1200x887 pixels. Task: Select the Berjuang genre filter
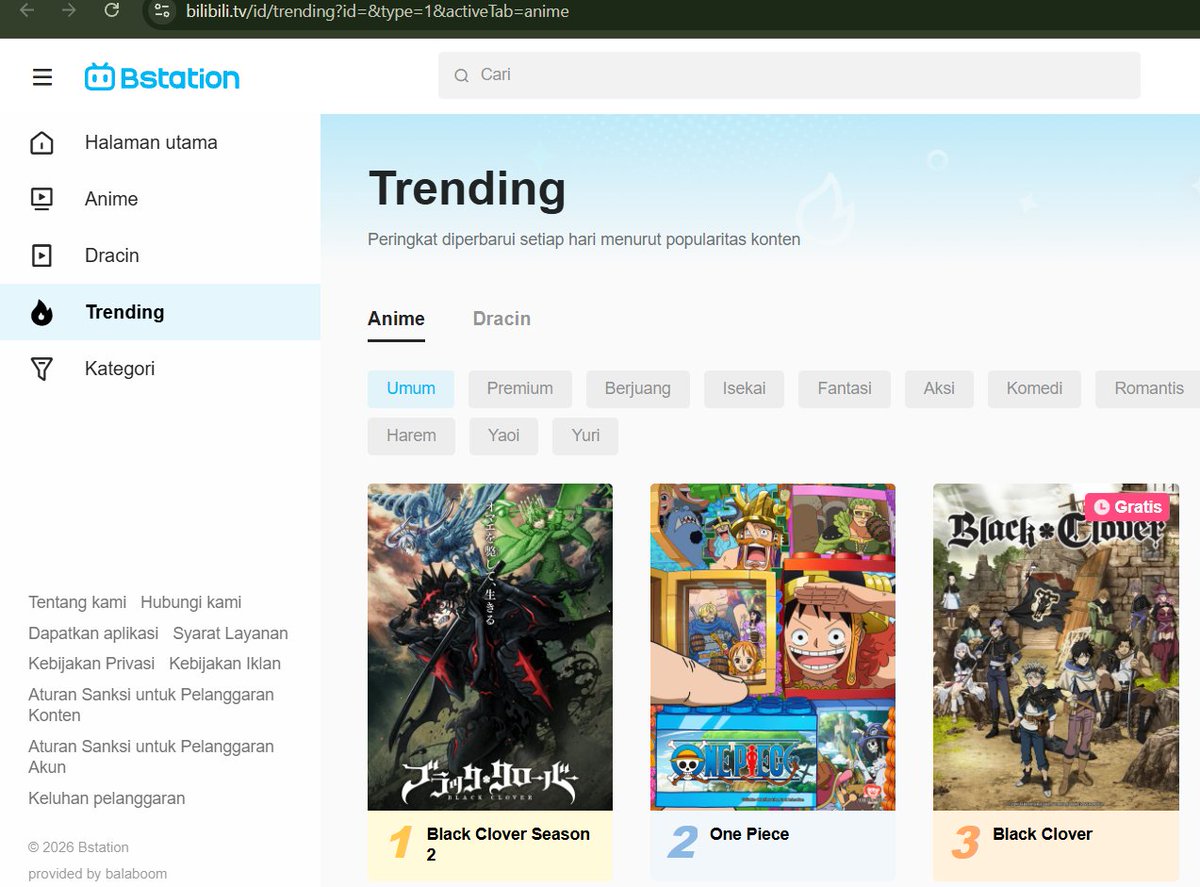click(x=638, y=389)
